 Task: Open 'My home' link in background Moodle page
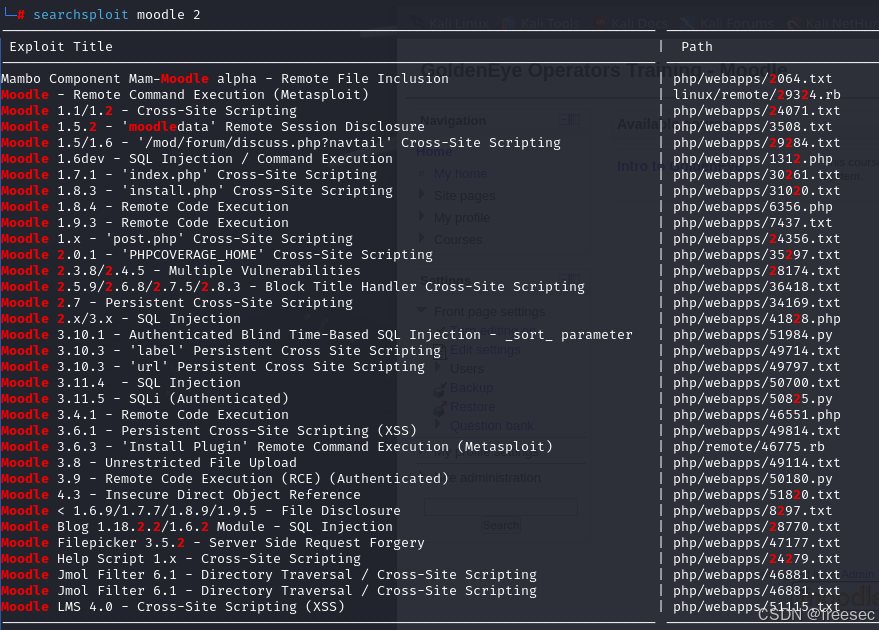pos(460,174)
